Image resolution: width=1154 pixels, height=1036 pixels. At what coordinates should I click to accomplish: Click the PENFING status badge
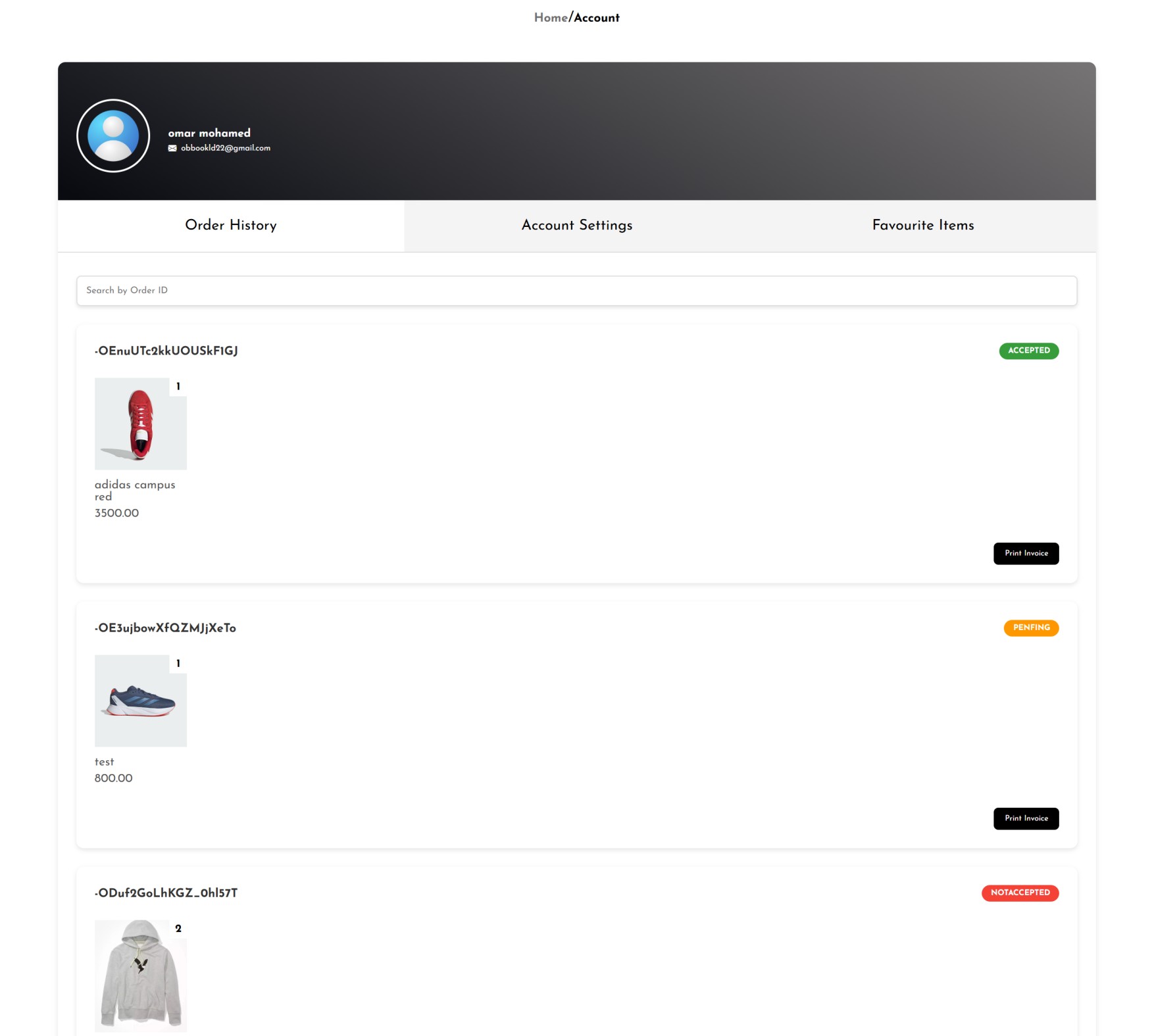1031,628
